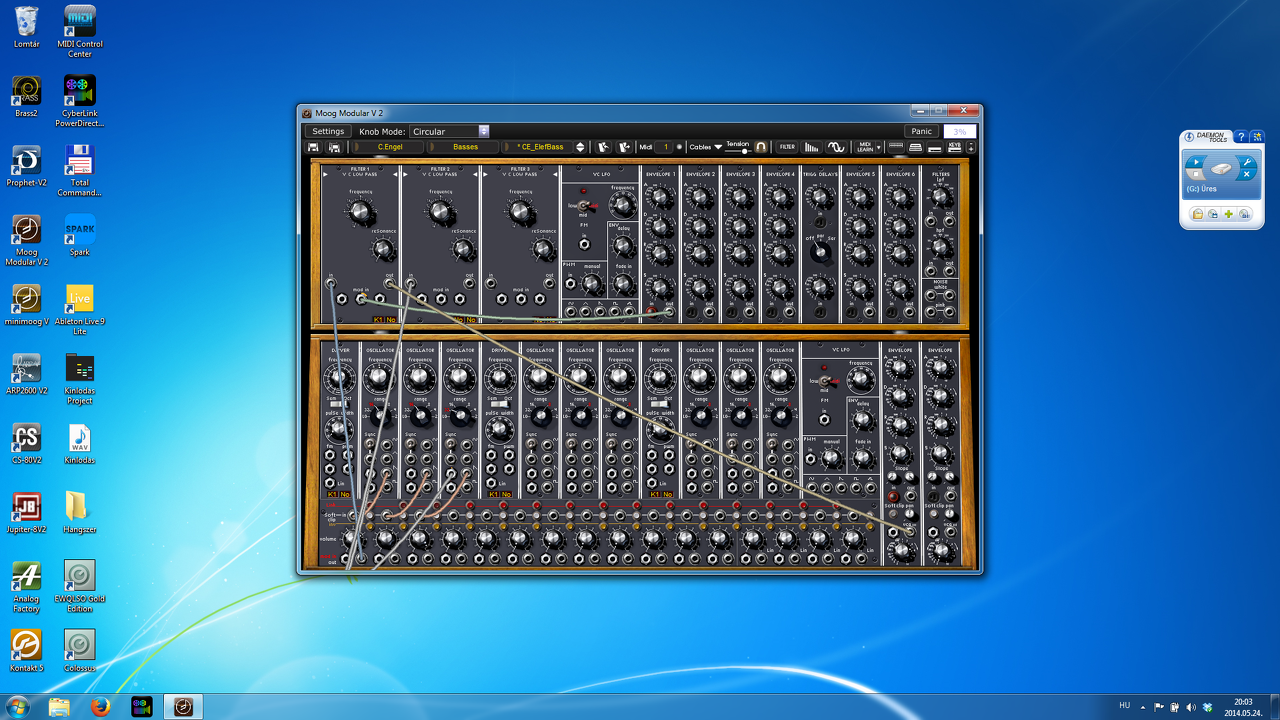Click the Save preset floppy icon
Screen dimensions: 1280x720
[x=313, y=147]
